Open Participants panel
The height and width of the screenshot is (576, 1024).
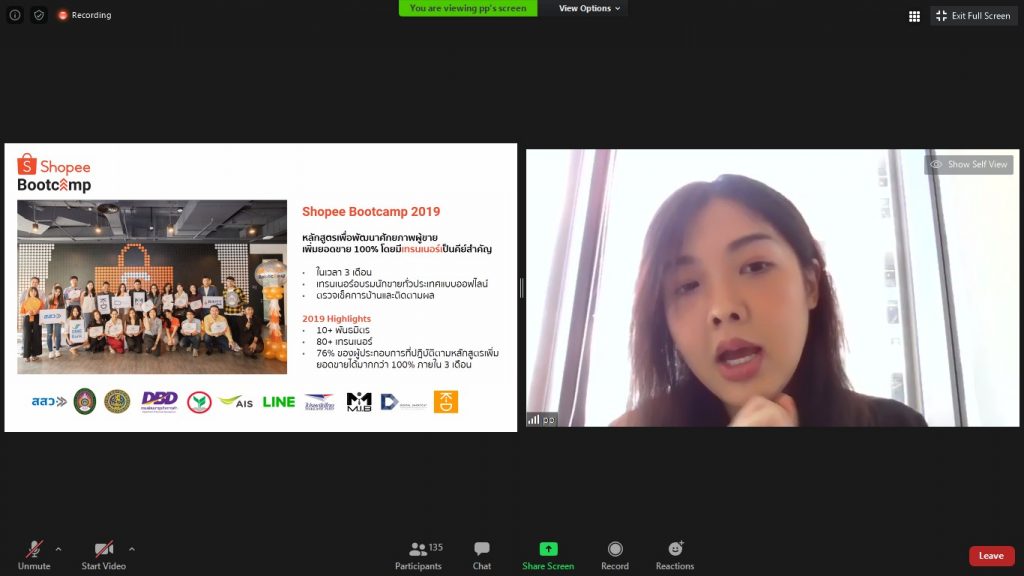(x=419, y=556)
